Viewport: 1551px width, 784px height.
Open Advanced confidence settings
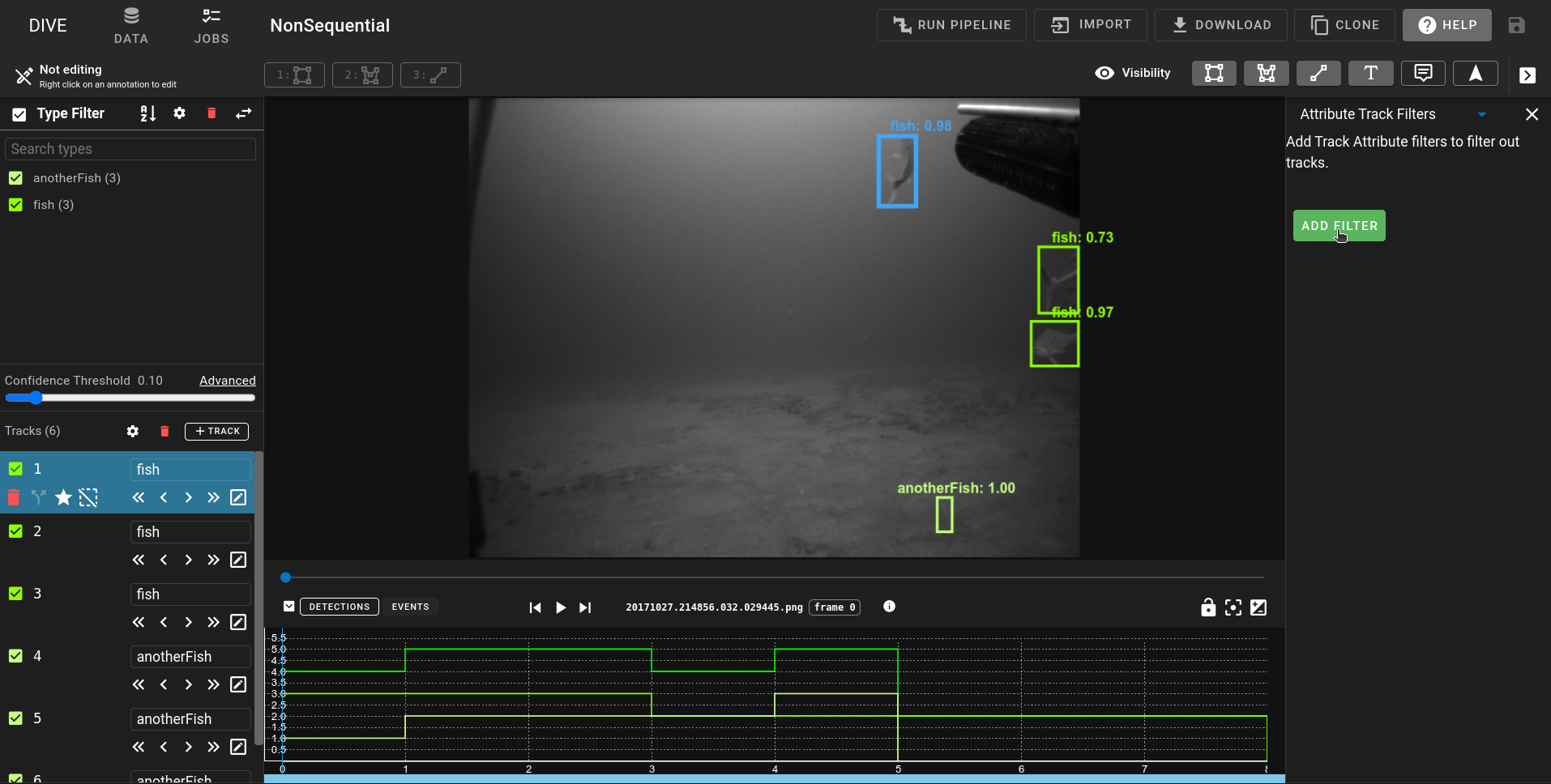(x=228, y=381)
